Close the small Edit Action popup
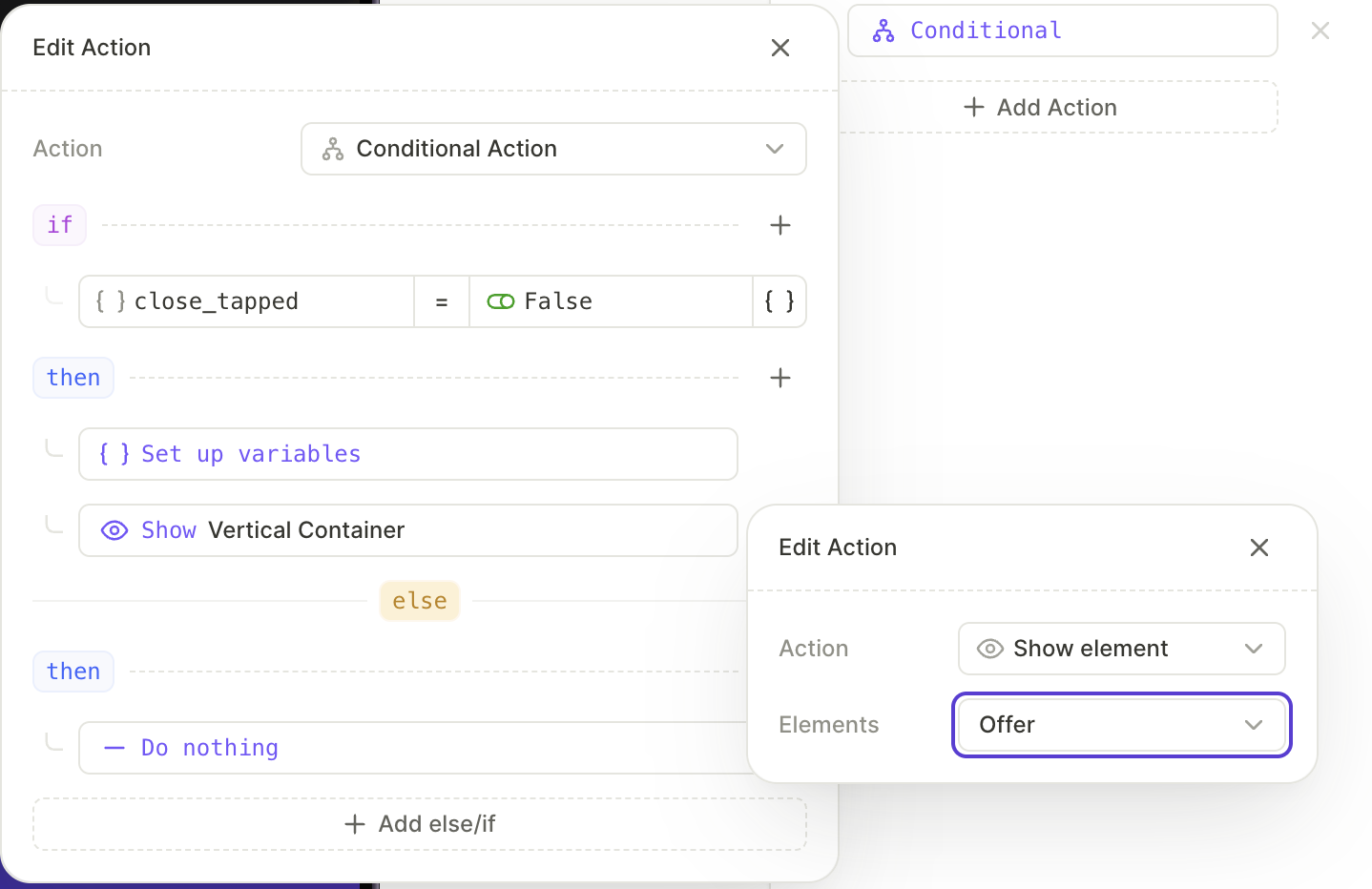The width and height of the screenshot is (1372, 889). (x=1259, y=548)
